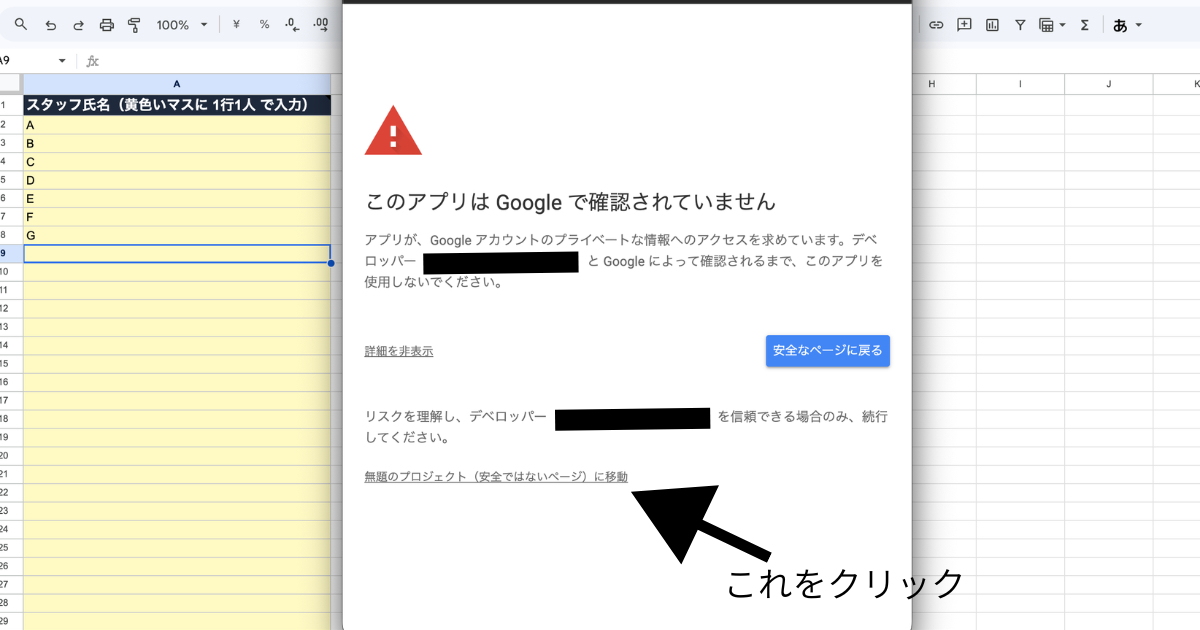Select row header 1
Screen dimensions: 1200x630
[11, 105]
